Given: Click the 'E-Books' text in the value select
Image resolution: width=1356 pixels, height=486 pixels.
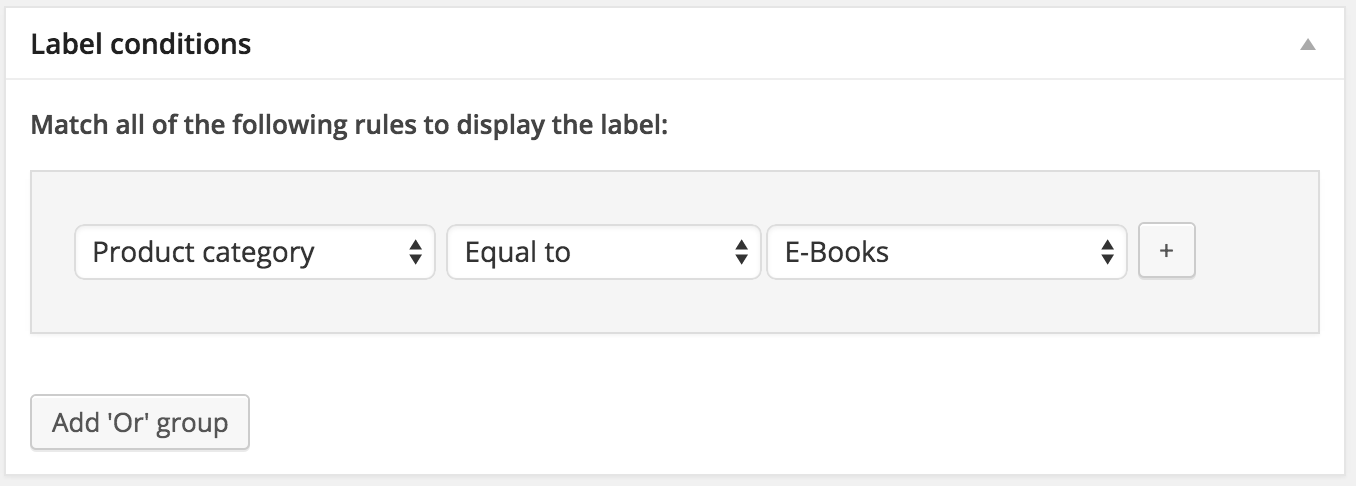Looking at the screenshot, I should coord(837,252).
